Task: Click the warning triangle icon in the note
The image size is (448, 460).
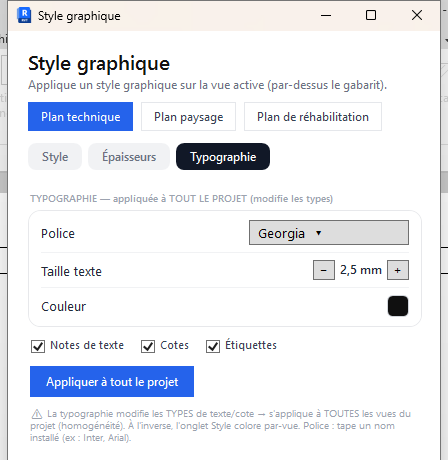Action: click(x=37, y=414)
